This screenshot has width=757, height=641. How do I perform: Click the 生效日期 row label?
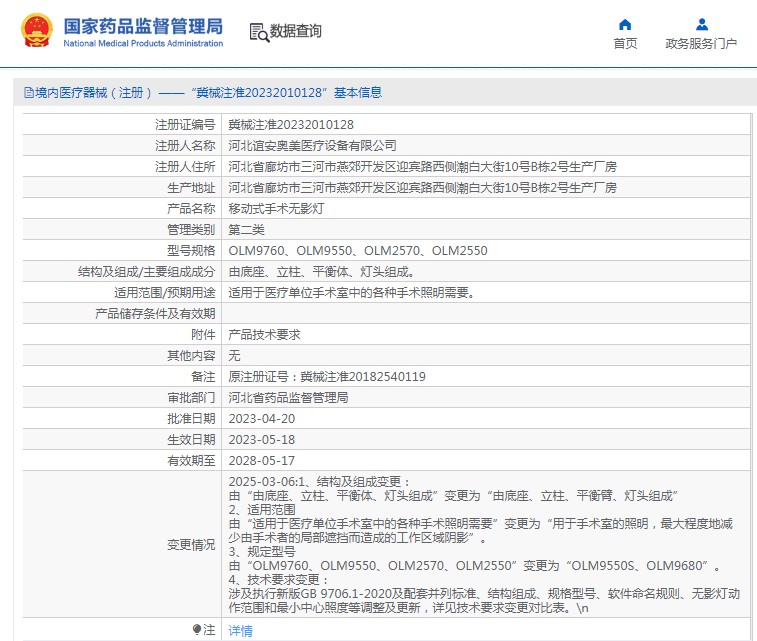click(x=191, y=440)
